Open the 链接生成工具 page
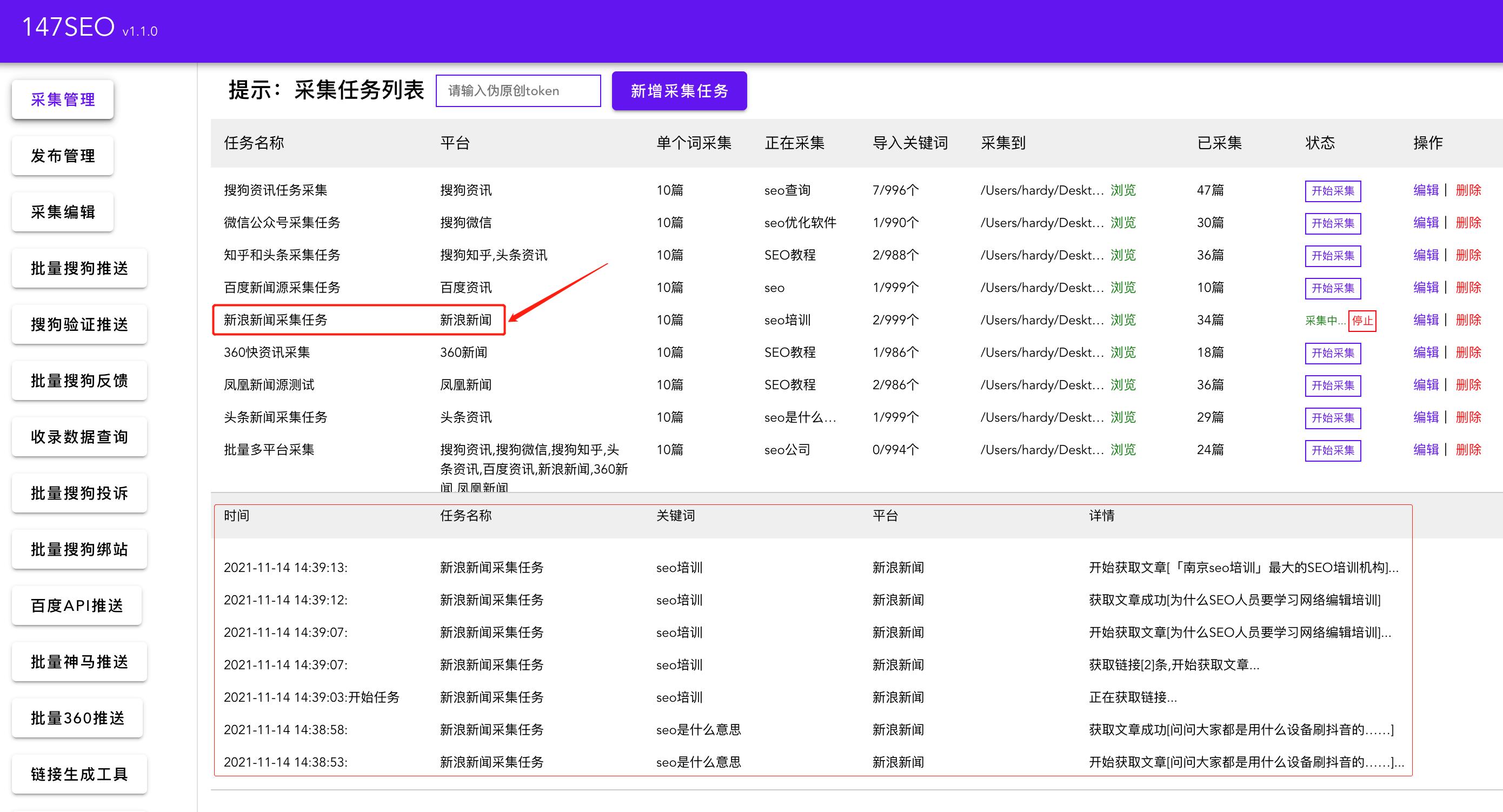 point(79,774)
